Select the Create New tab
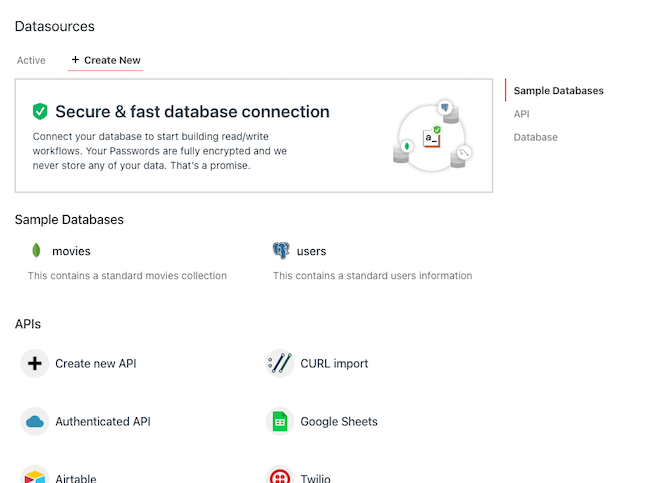 tap(106, 60)
